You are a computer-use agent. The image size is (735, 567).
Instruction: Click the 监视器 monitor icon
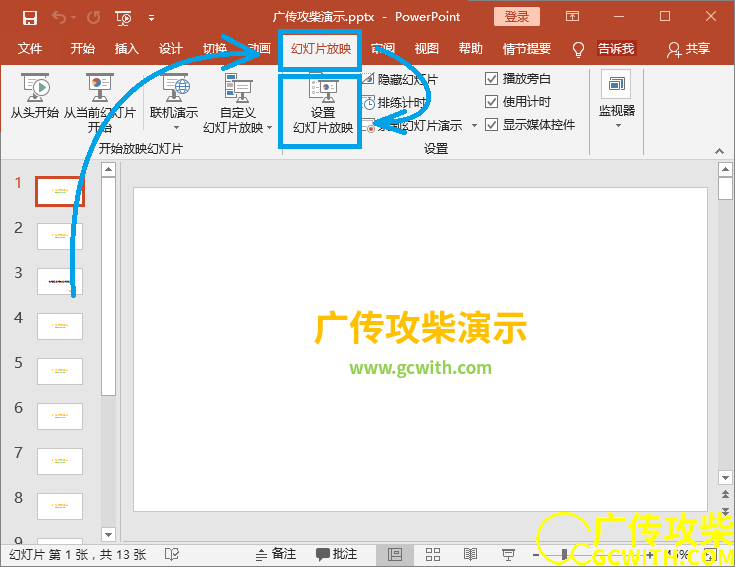[616, 84]
